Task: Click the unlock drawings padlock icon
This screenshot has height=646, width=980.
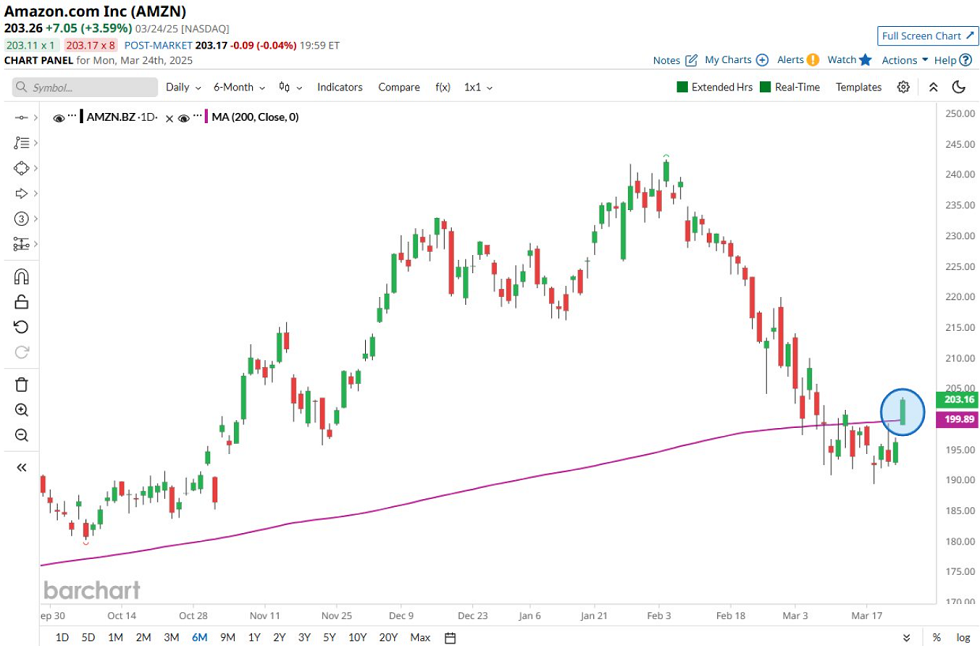Action: click(21, 302)
